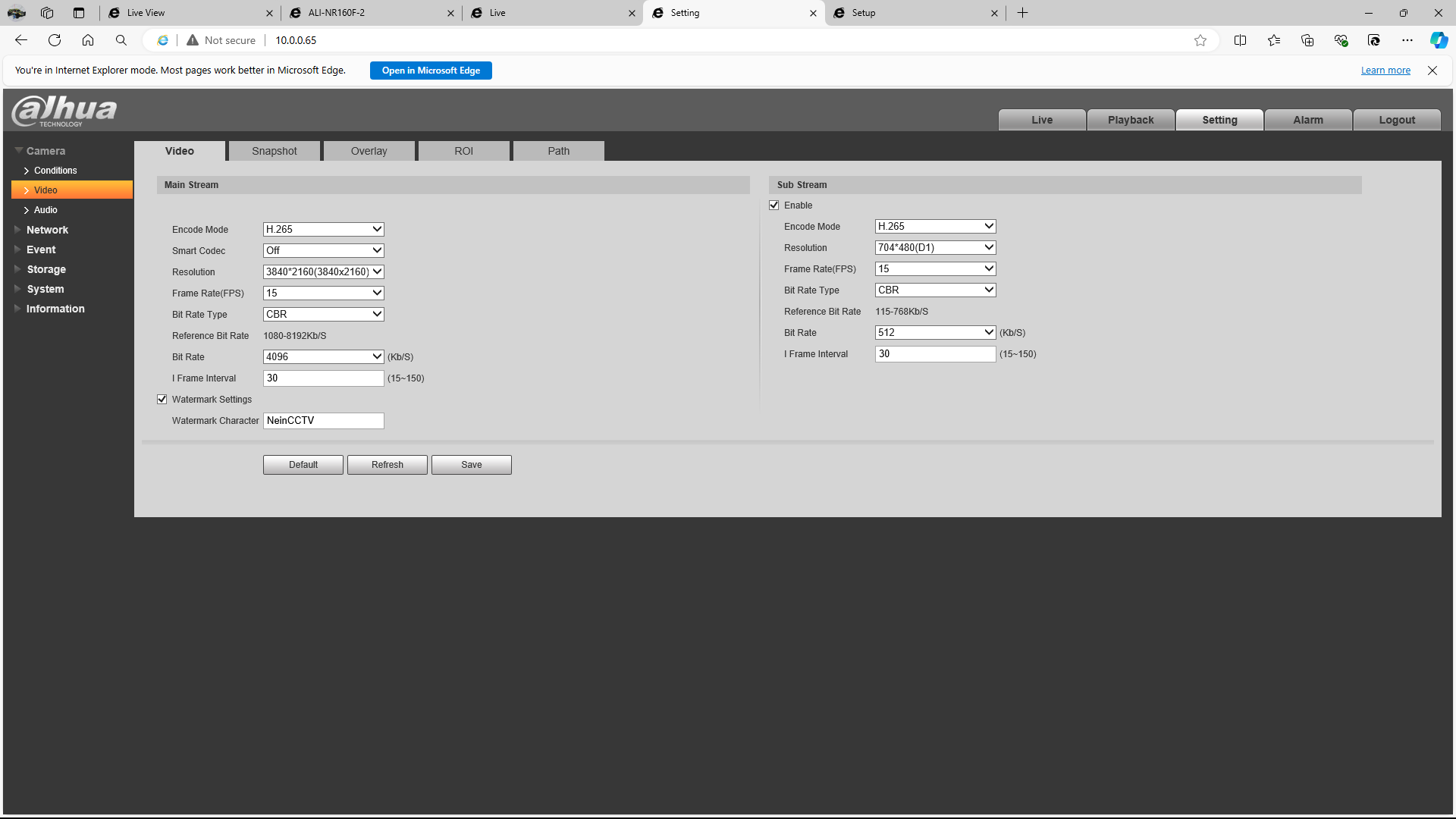Switch to the Snapshot tab
The image size is (1456, 819).
(275, 151)
